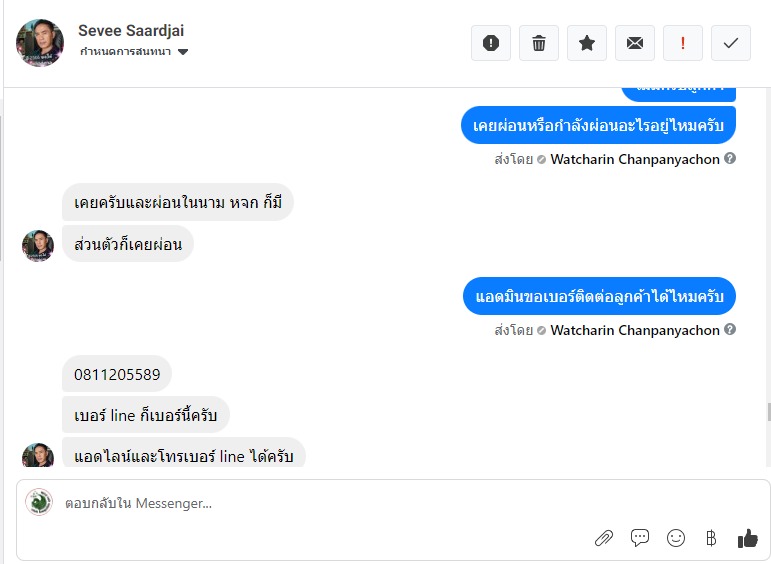Star this conversation as followed
Viewport: 771px width, 564px height.
(587, 43)
